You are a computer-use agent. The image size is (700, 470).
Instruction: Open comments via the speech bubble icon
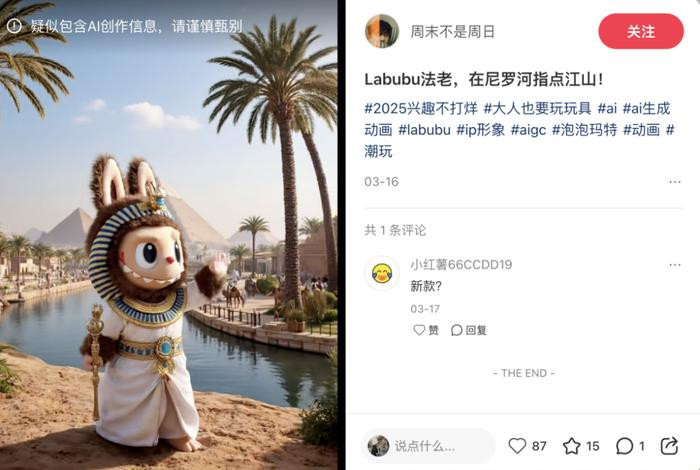624,446
